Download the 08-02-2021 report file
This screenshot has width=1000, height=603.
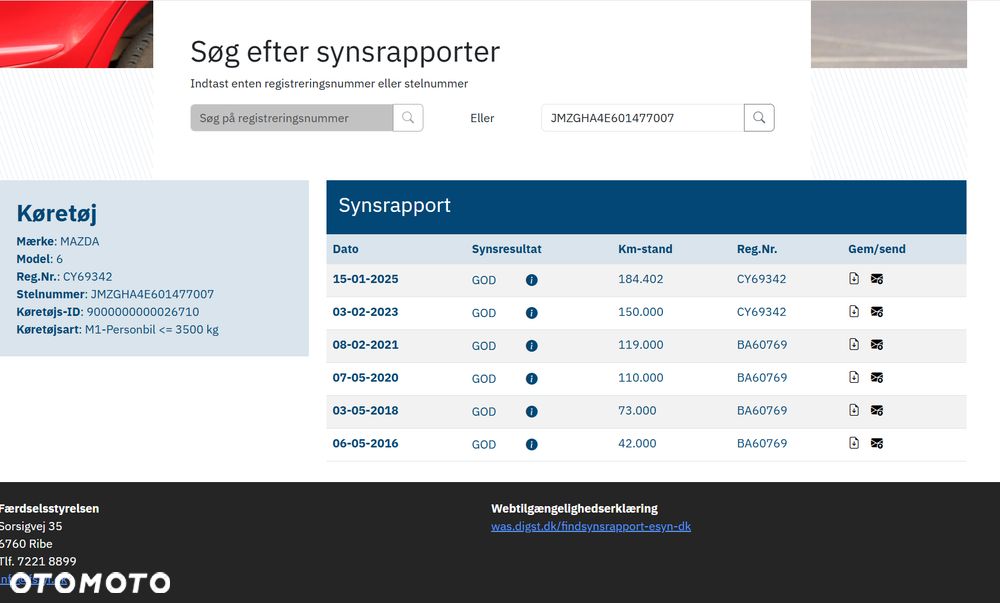(854, 345)
